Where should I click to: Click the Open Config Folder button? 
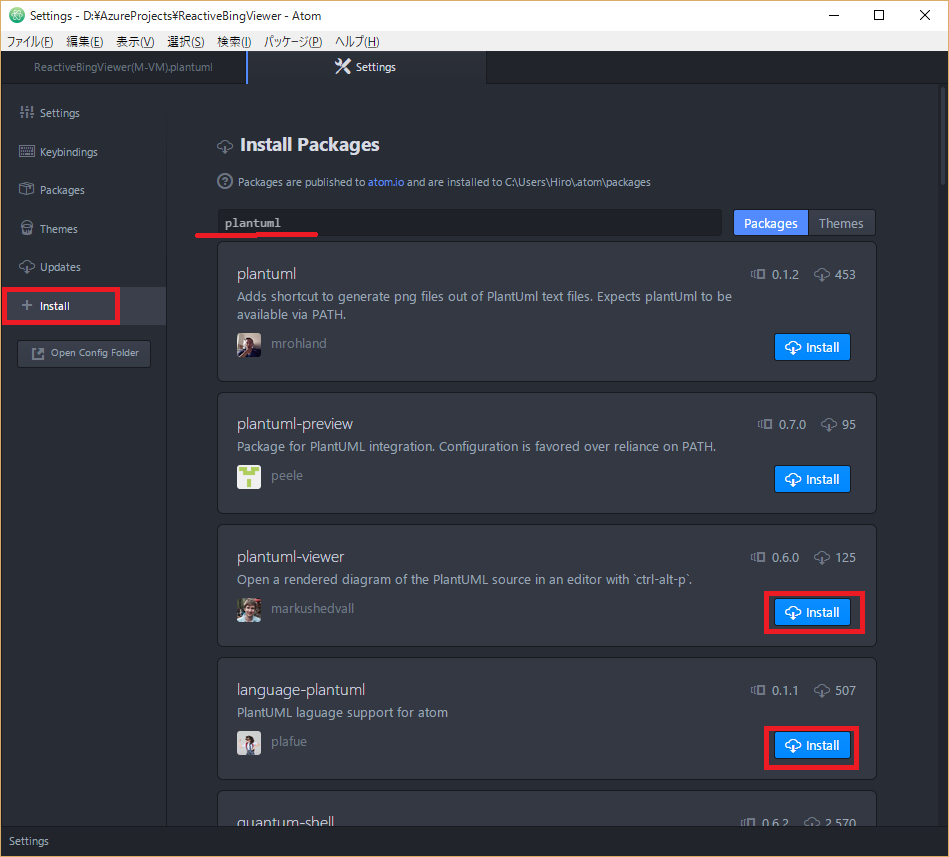84,353
